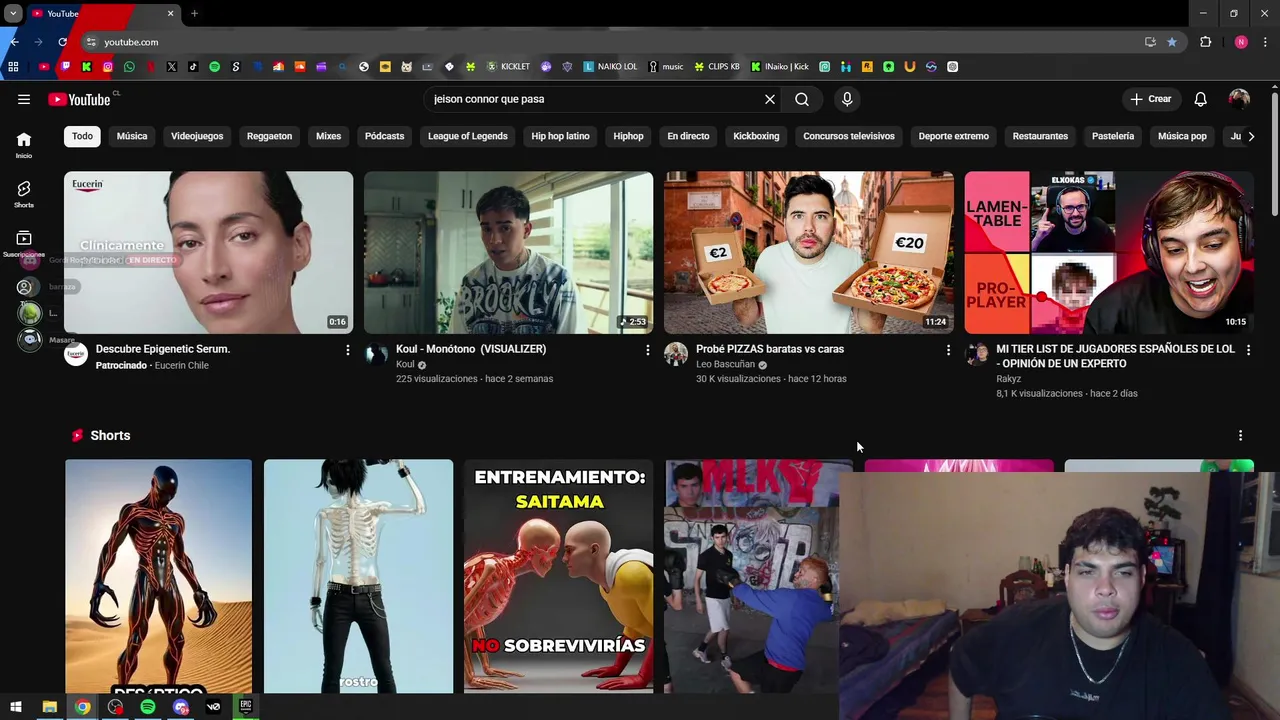Open OBS from the taskbar
The width and height of the screenshot is (1280, 720).
point(115,707)
